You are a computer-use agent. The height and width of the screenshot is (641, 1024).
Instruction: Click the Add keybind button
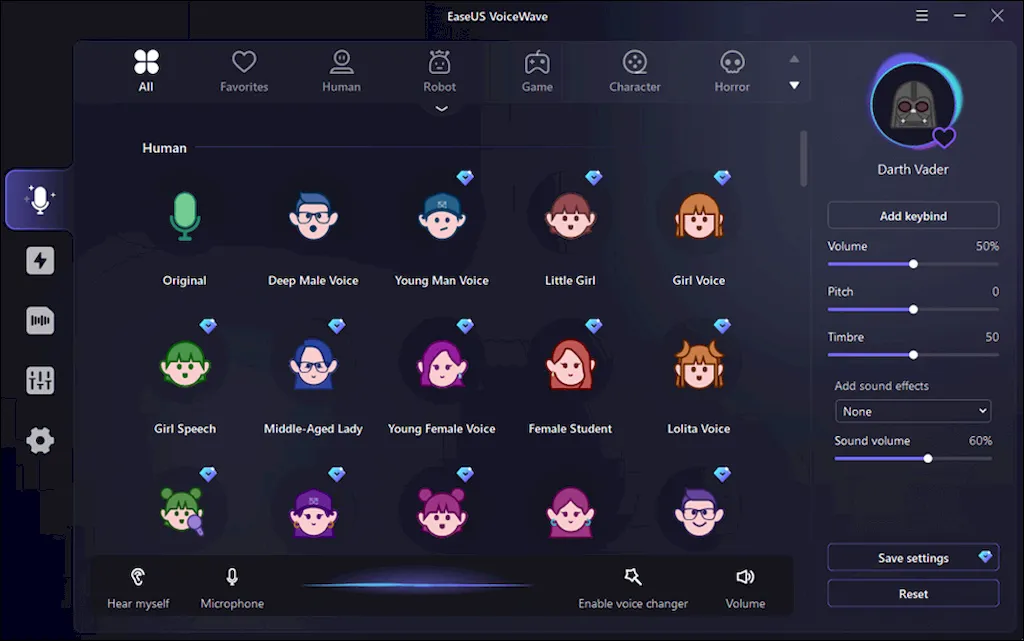pyautogui.click(x=913, y=215)
